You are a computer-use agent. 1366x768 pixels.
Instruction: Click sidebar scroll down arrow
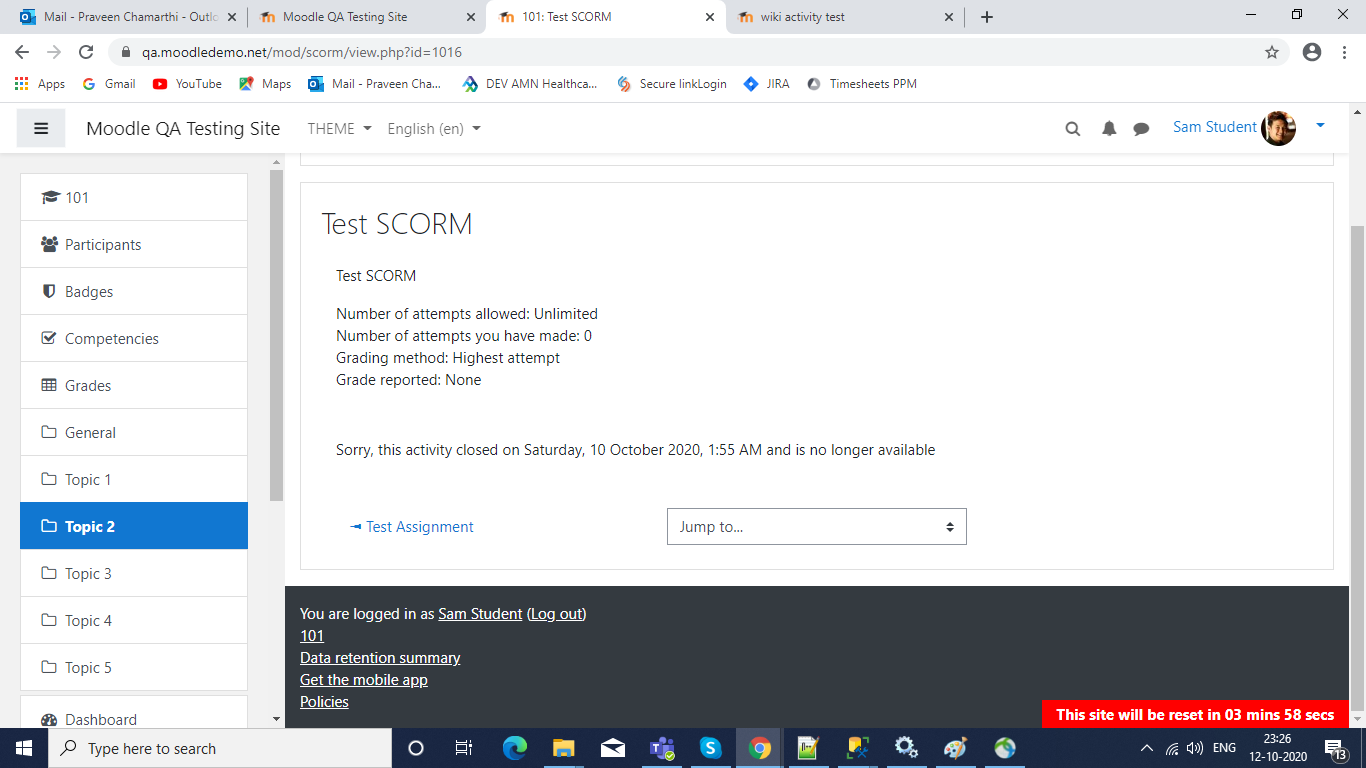tap(277, 719)
